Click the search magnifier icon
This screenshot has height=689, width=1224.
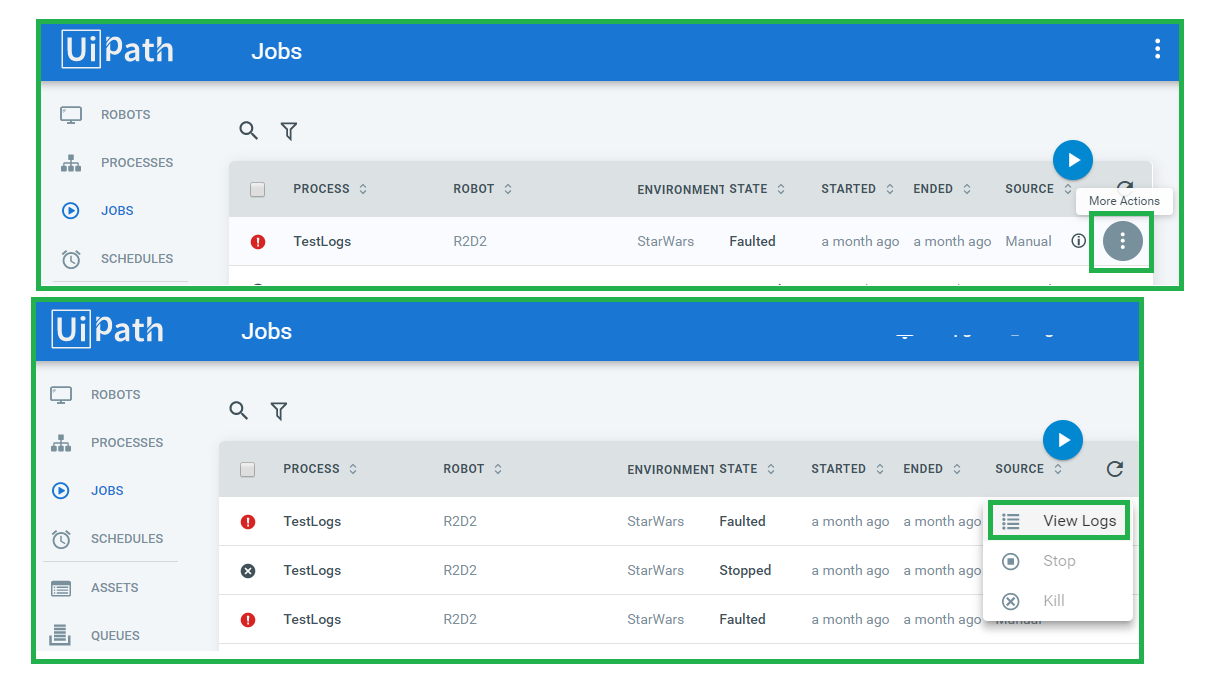tap(239, 411)
